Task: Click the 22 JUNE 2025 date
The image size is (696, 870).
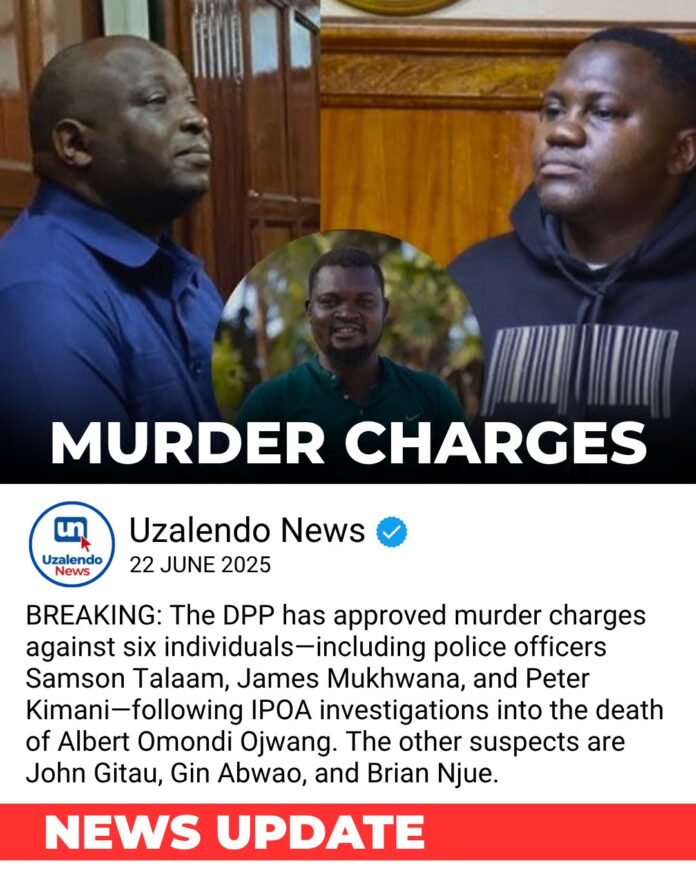Action: (200, 565)
